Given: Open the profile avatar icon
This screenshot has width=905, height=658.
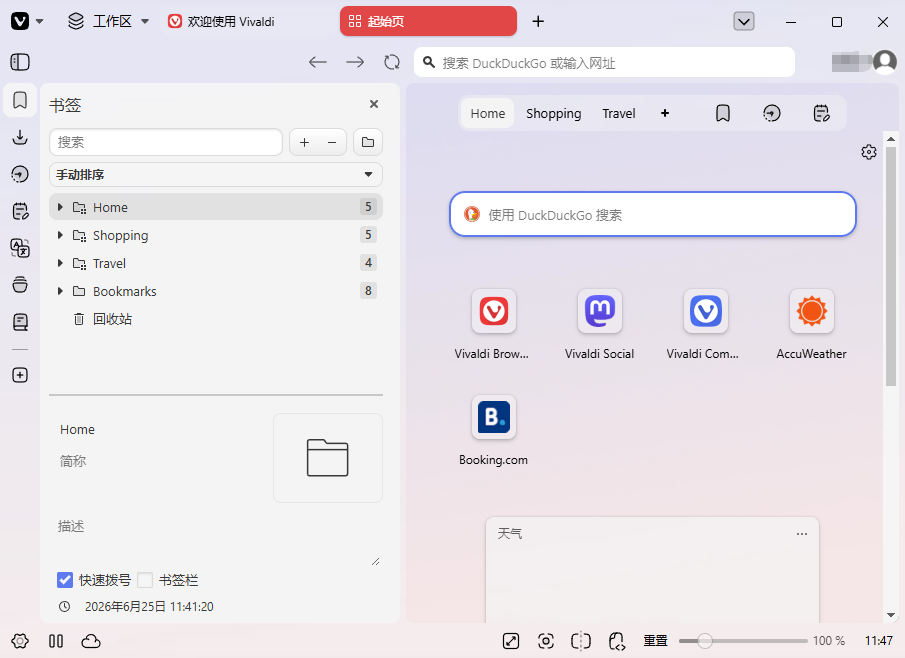Looking at the screenshot, I should (885, 61).
